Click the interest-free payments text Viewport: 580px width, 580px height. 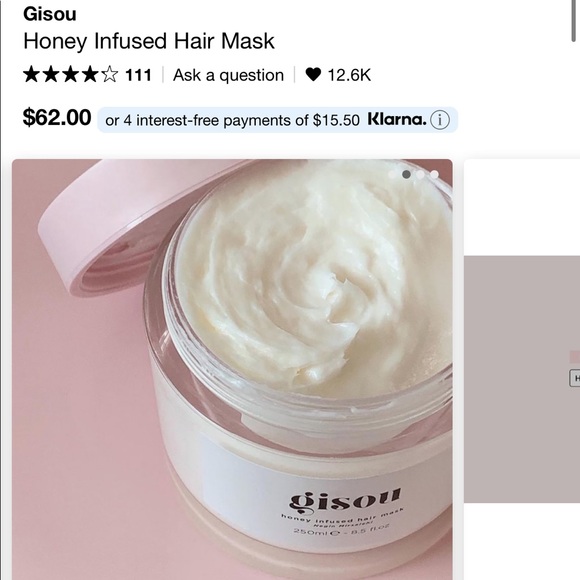click(232, 121)
